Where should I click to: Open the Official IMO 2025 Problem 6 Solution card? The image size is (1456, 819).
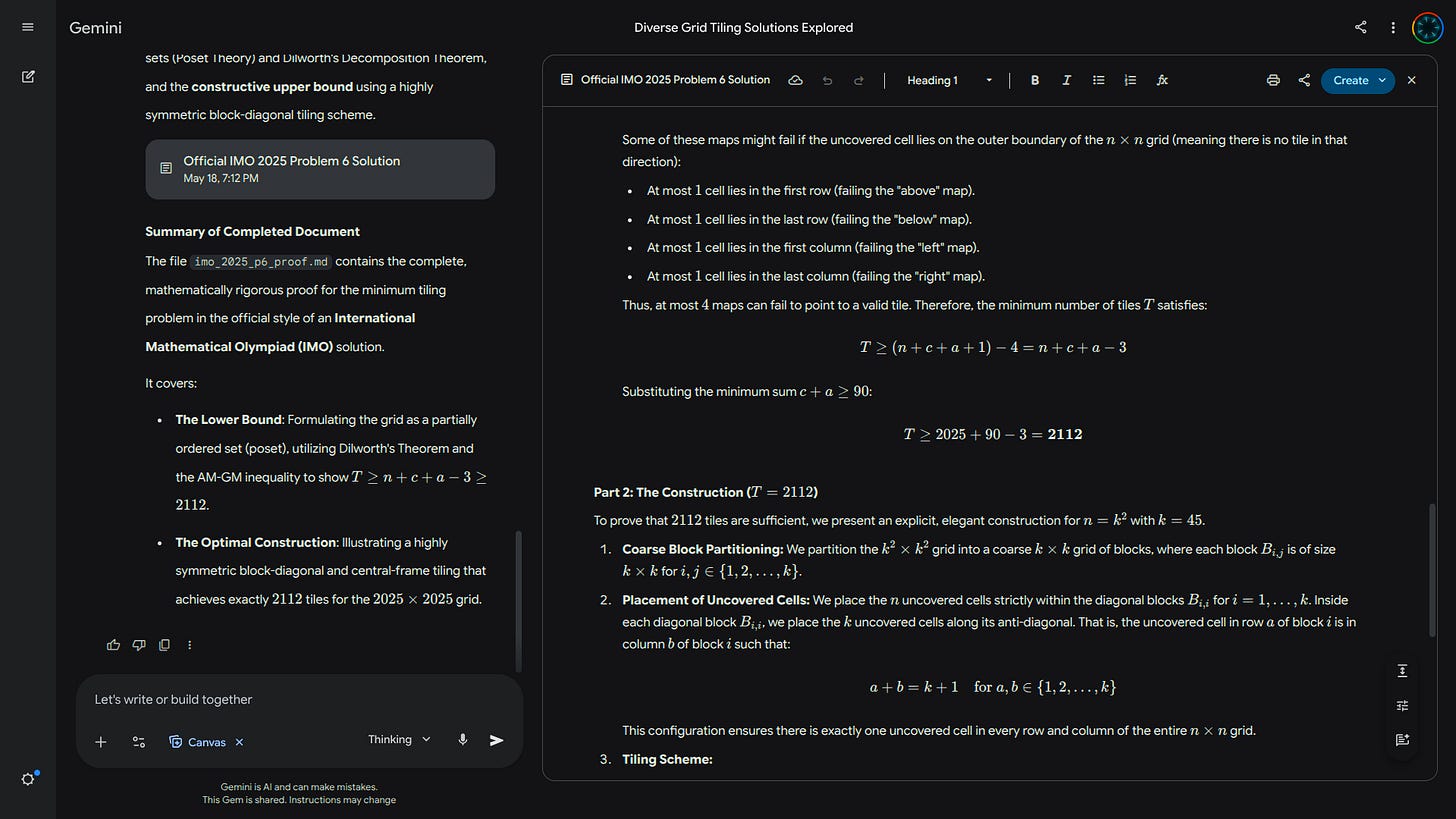coord(320,169)
